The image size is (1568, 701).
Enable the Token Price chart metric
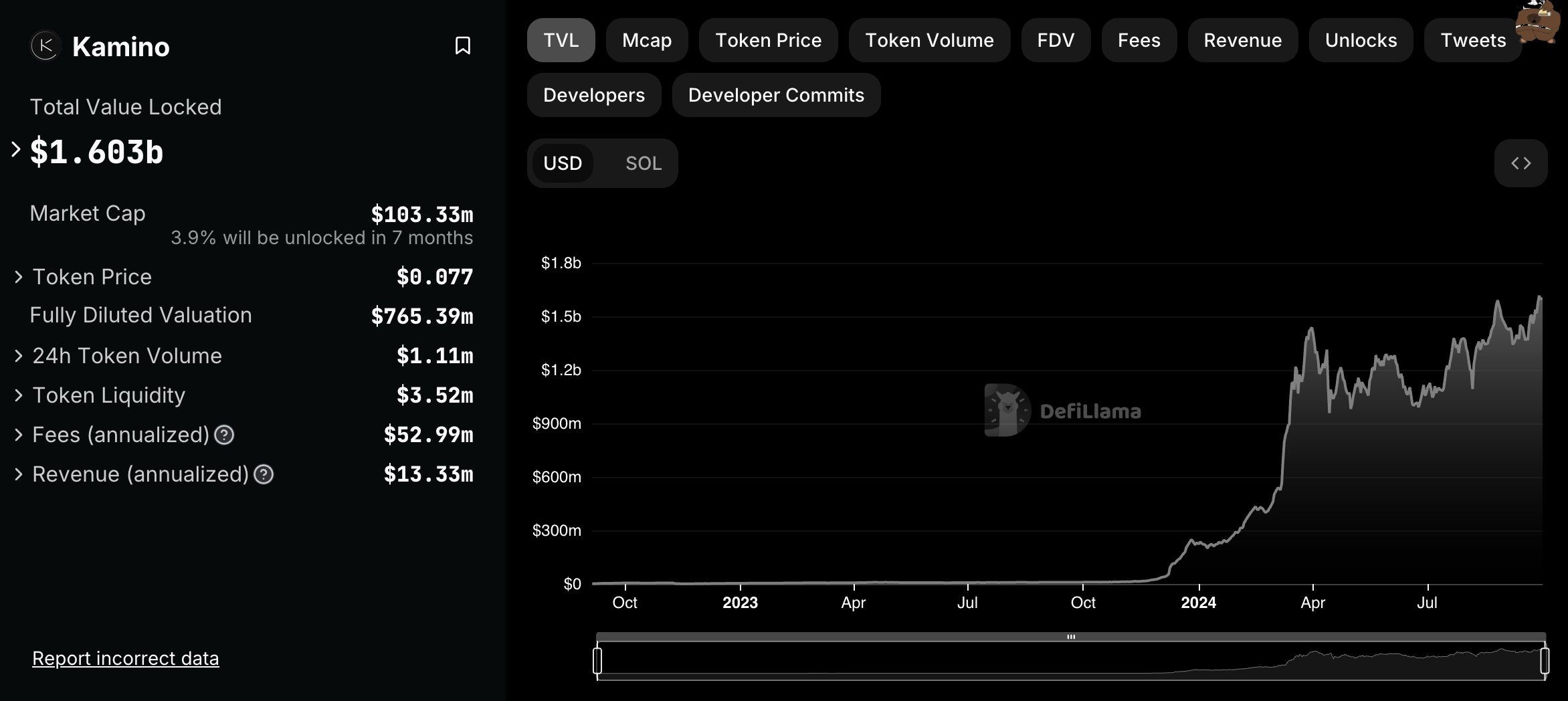pos(768,41)
